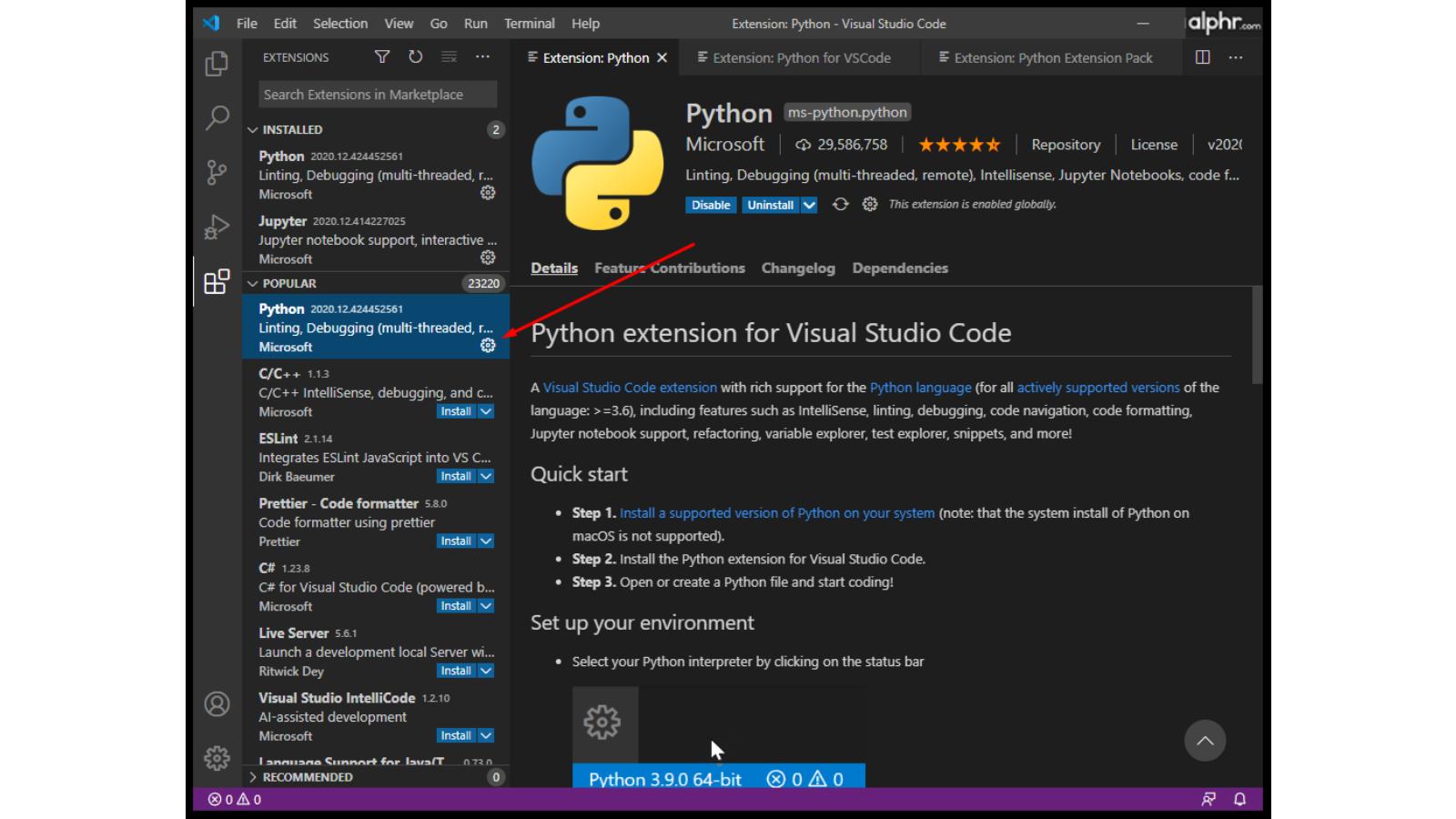The image size is (1456, 819).
Task: Open Extensions panel more actions menu
Action: pos(483,57)
